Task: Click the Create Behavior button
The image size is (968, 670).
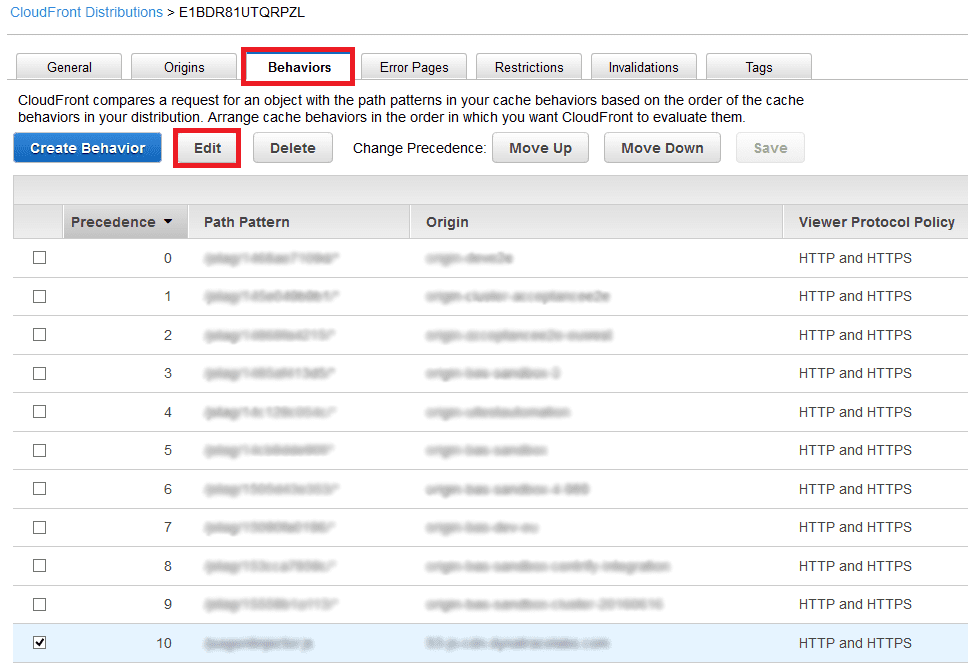Action: click(88, 148)
